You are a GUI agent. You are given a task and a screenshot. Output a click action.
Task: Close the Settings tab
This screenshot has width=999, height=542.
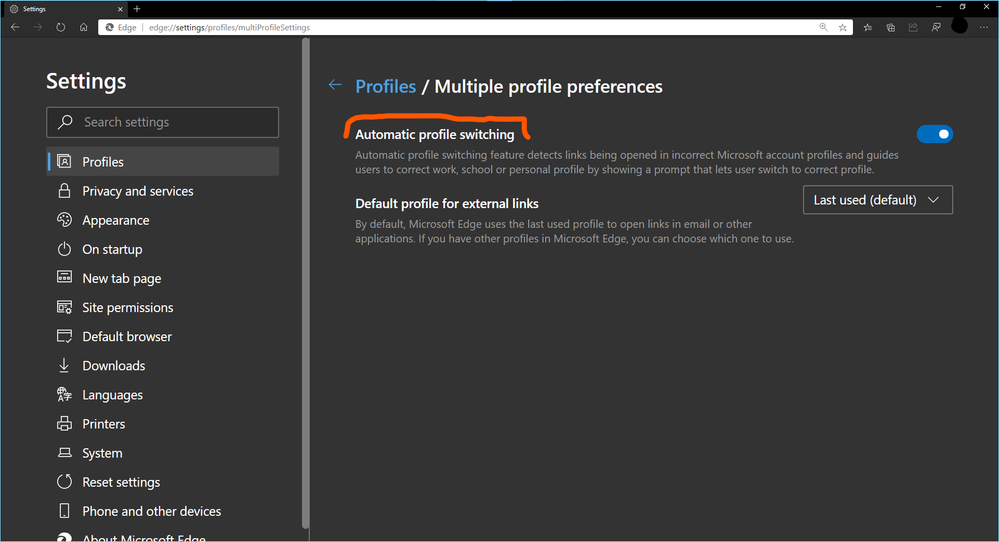pos(120,9)
